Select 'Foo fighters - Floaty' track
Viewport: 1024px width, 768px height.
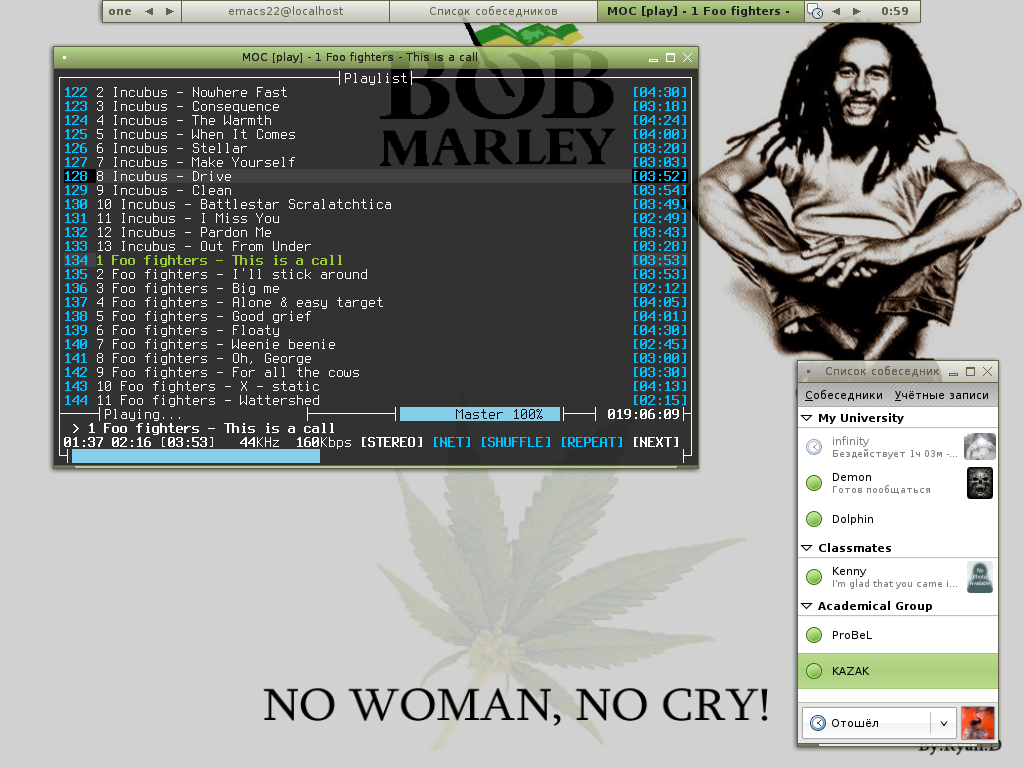click(376, 330)
